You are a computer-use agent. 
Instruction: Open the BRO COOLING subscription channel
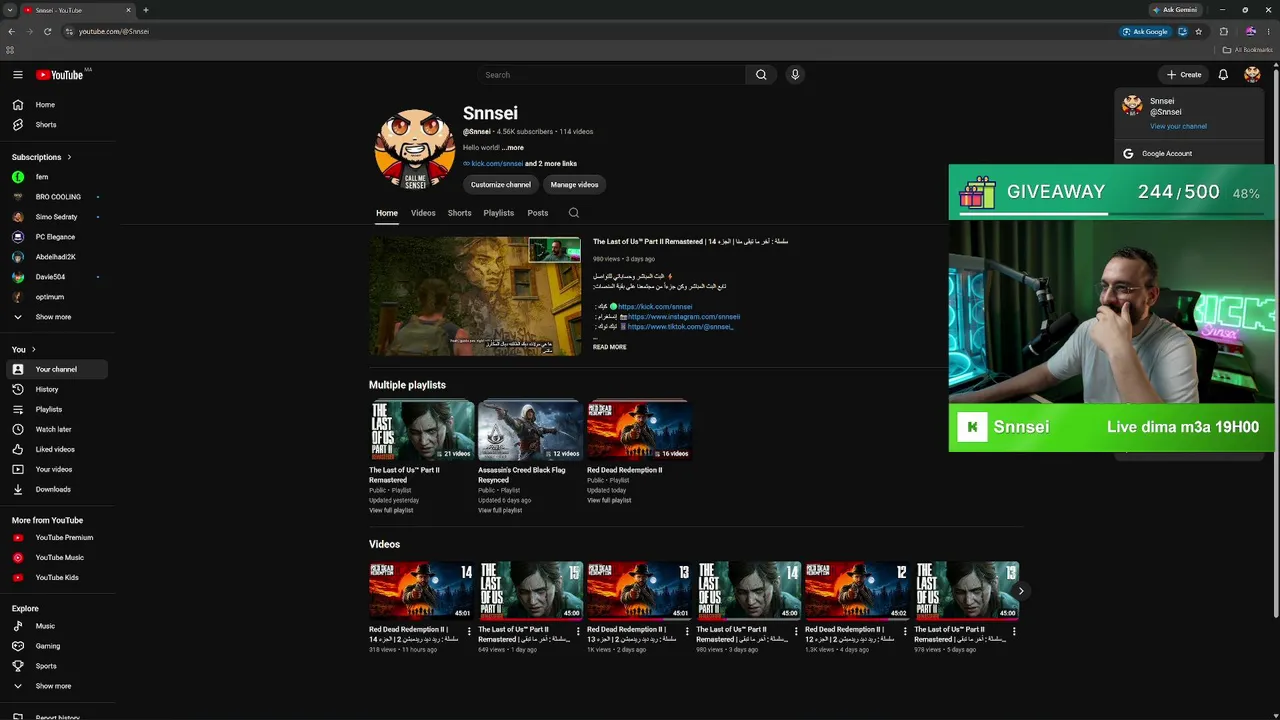point(56,197)
